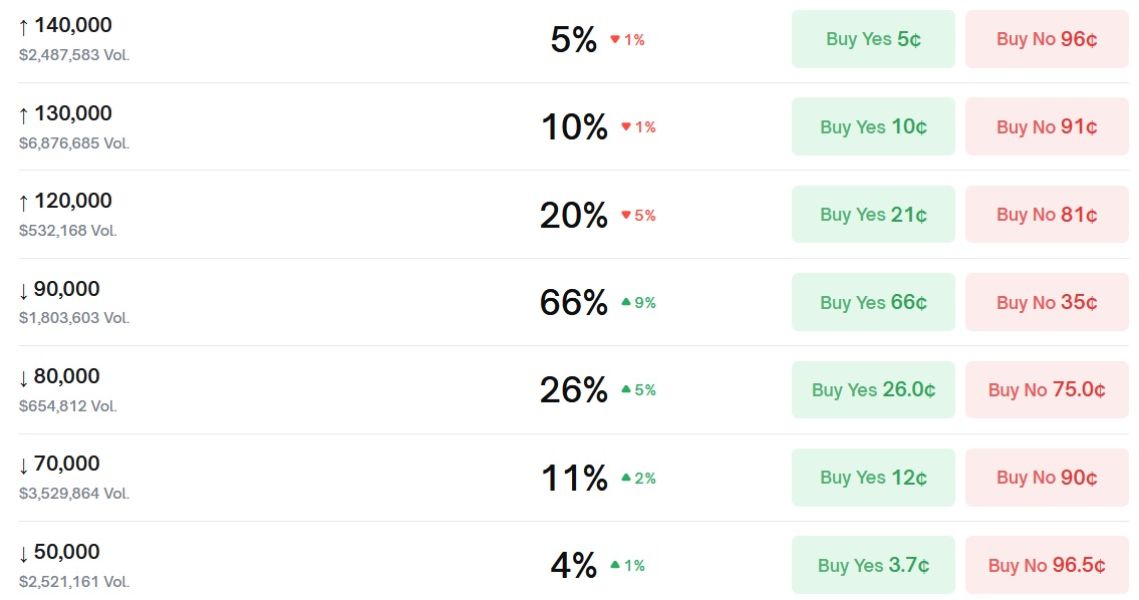
Task: Click Buy No 96.5¢ on the 50,000 market
Action: [x=1046, y=565]
